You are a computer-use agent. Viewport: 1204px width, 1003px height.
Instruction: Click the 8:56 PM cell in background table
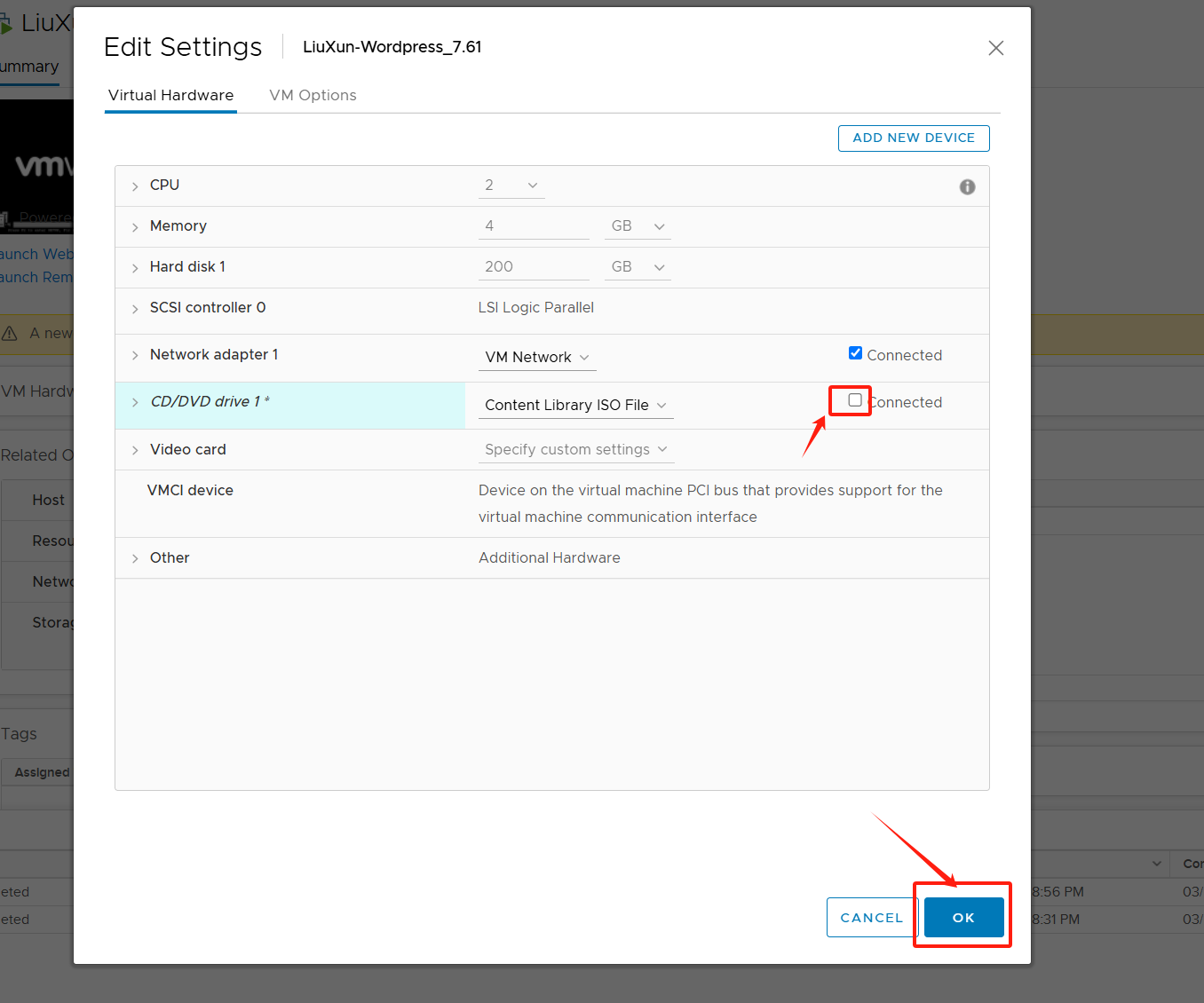tap(1057, 892)
